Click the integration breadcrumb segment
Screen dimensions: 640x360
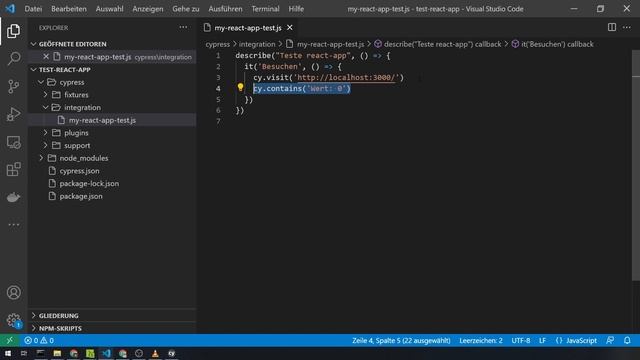point(257,44)
